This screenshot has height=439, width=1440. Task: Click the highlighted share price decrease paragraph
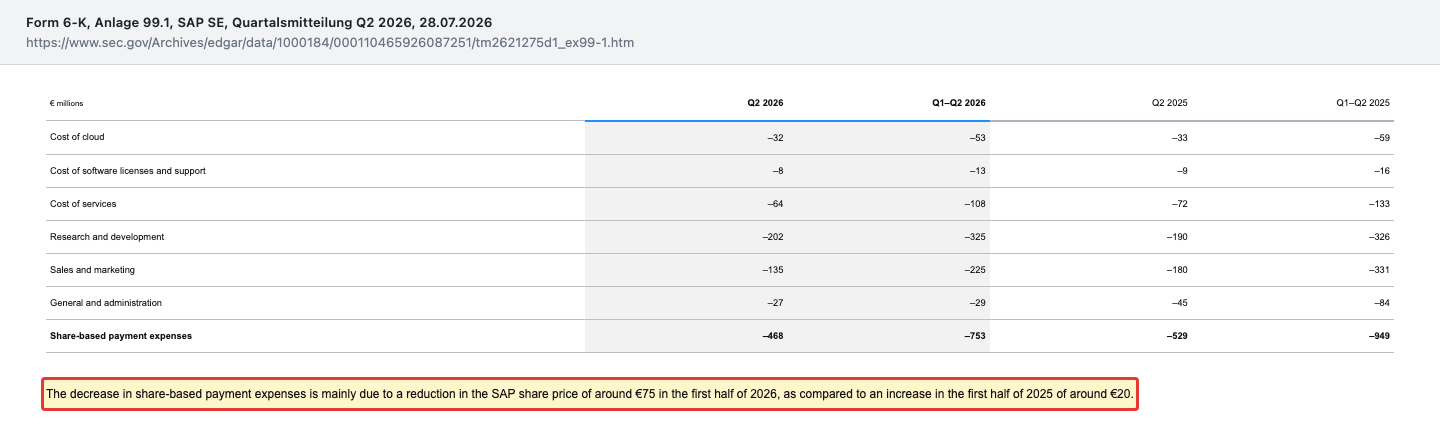(590, 395)
